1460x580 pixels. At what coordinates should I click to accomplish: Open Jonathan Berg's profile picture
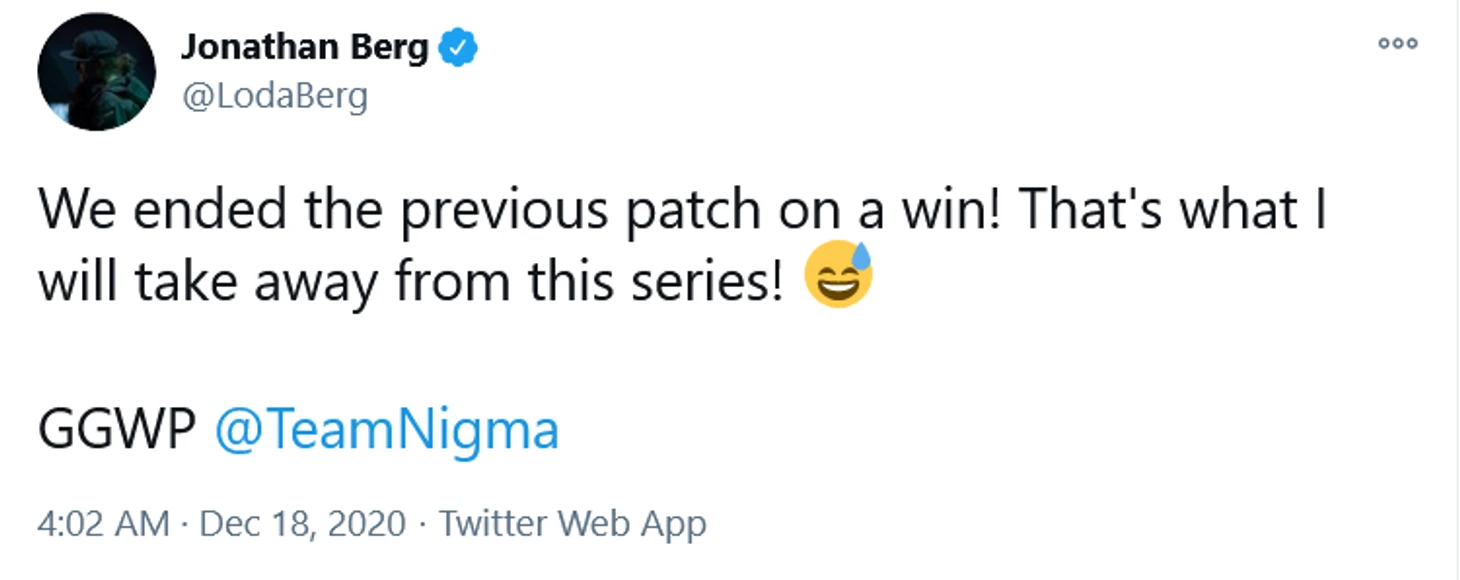click(97, 72)
